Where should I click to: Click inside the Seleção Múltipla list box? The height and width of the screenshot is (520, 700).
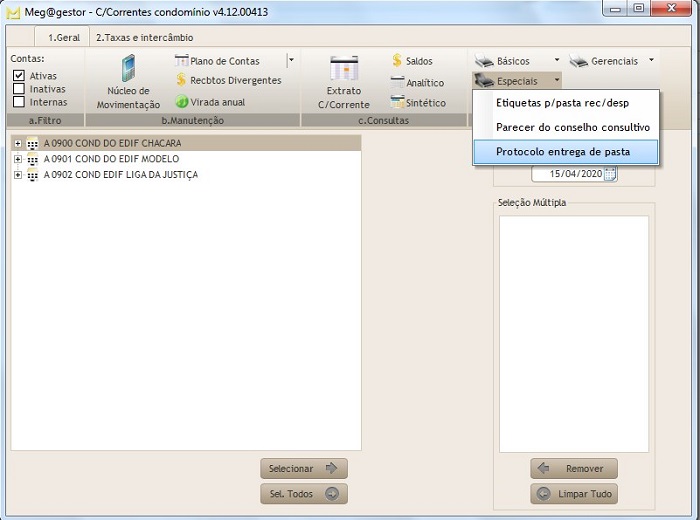click(x=574, y=334)
